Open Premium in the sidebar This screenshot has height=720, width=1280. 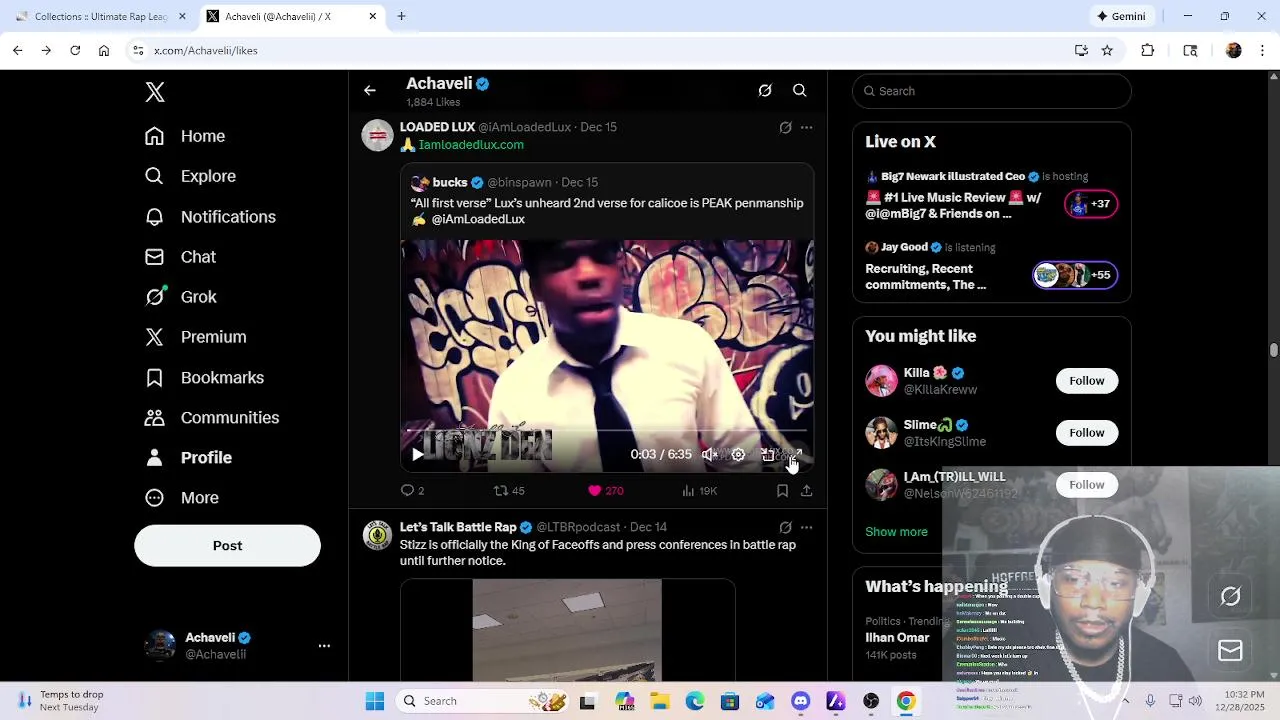pyautogui.click(x=195, y=337)
